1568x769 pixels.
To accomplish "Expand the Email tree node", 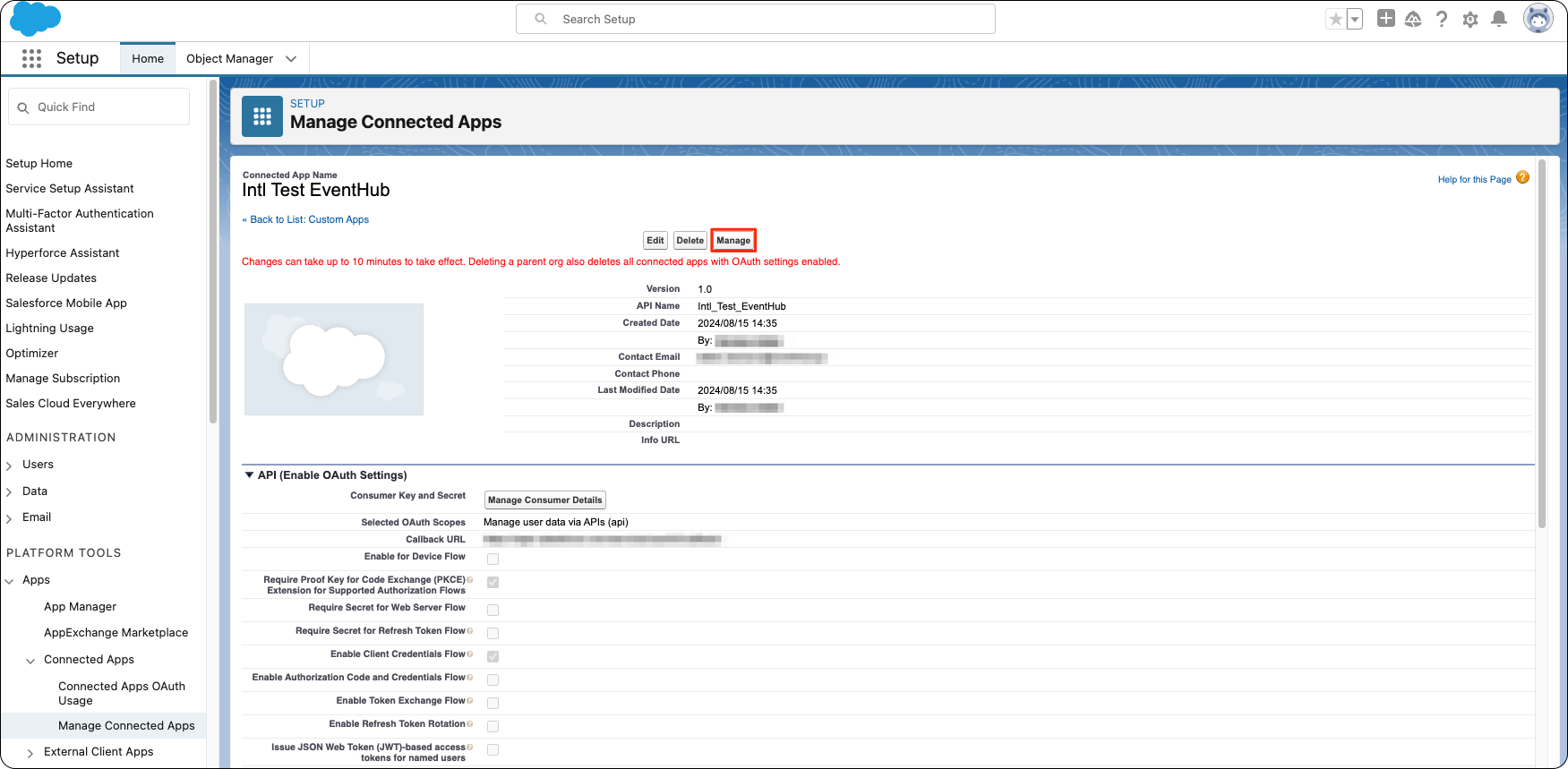I will coord(9,518).
